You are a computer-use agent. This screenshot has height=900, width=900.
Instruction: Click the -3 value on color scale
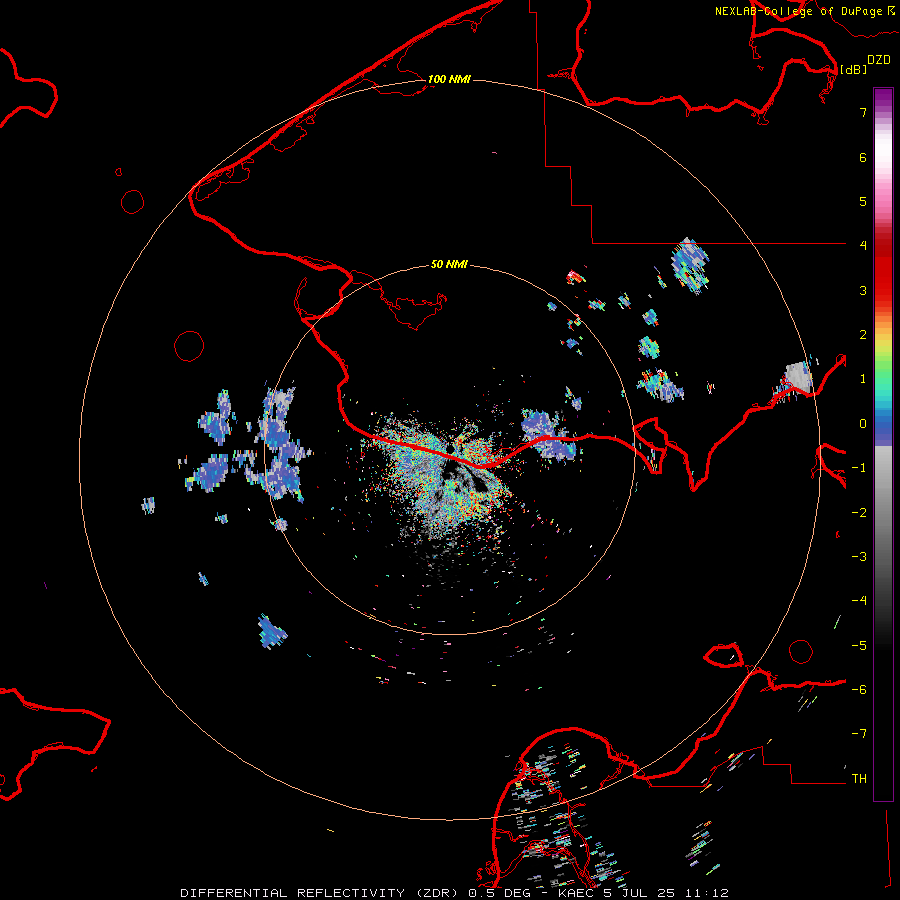pyautogui.click(x=859, y=556)
